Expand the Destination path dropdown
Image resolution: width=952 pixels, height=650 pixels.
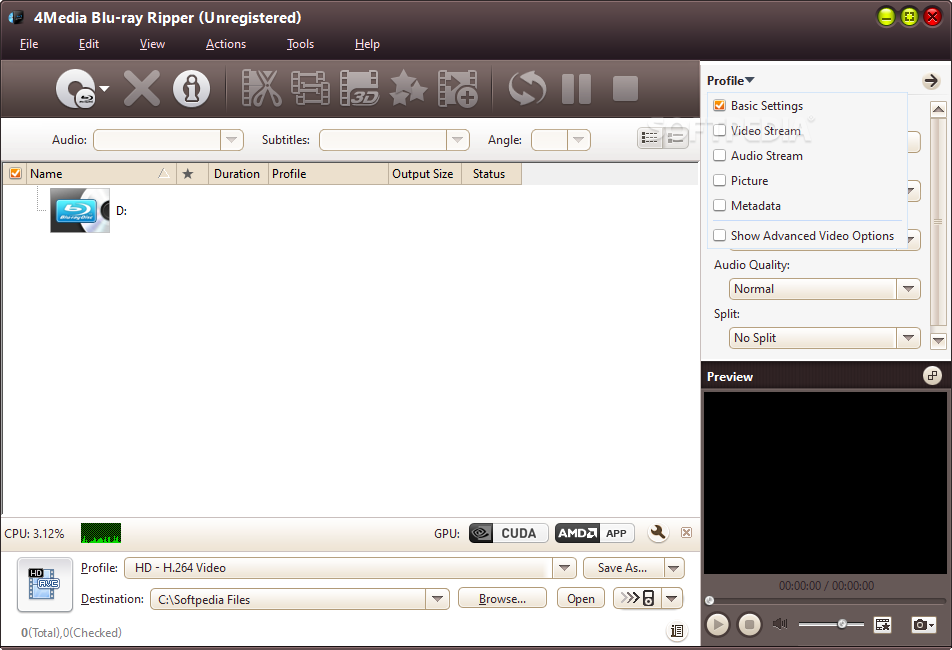tap(437, 599)
